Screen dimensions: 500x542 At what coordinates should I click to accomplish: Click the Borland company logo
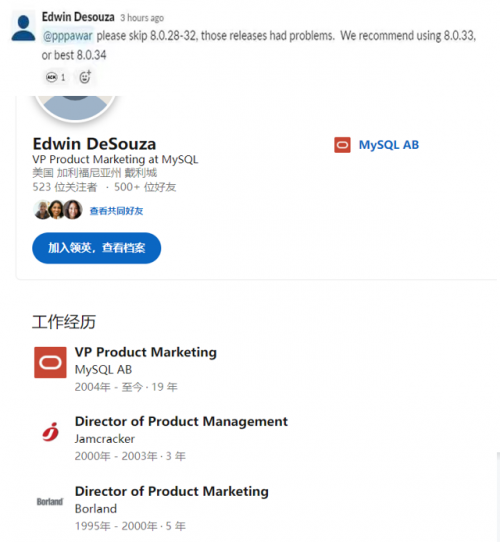click(x=50, y=502)
